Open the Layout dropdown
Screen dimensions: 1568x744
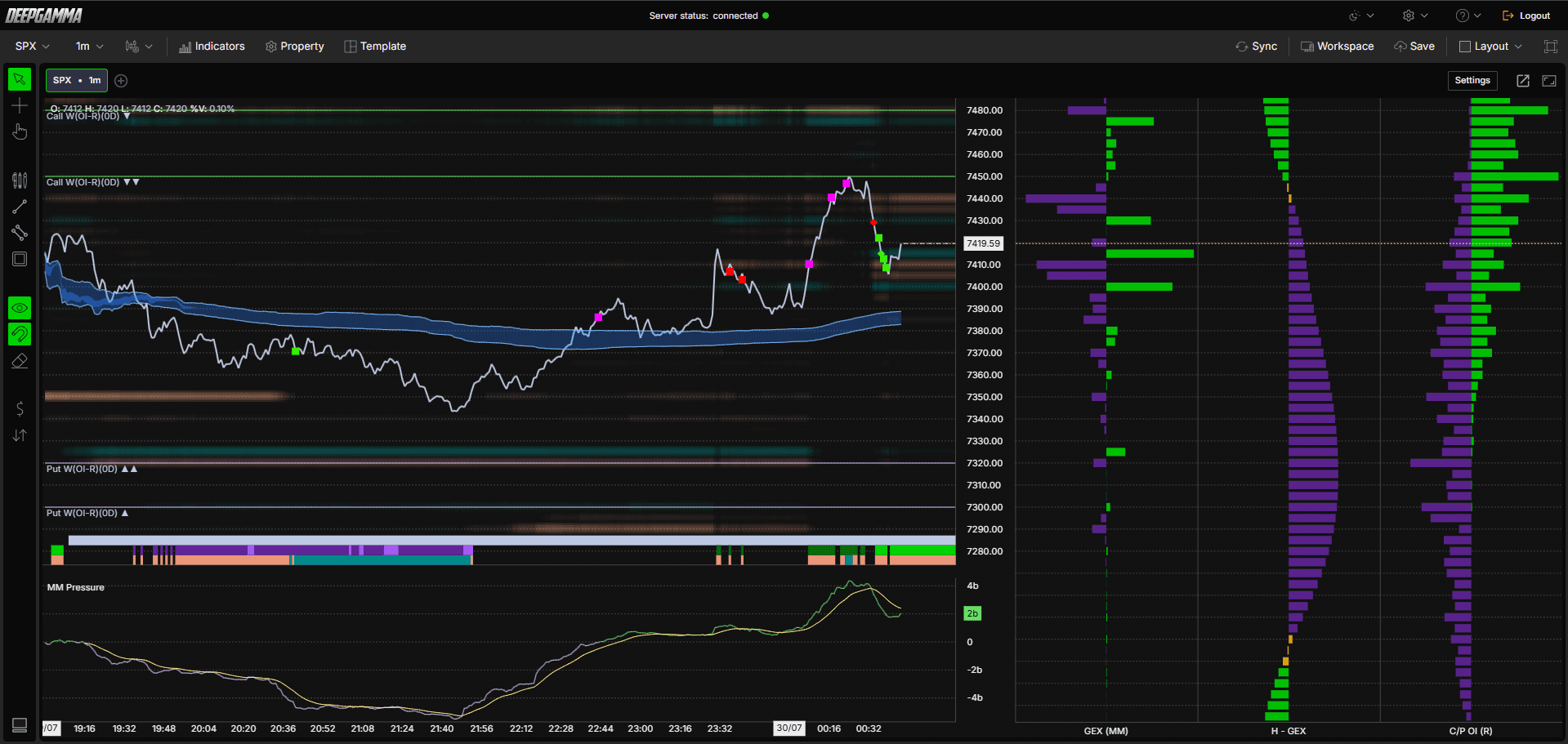pos(1490,47)
